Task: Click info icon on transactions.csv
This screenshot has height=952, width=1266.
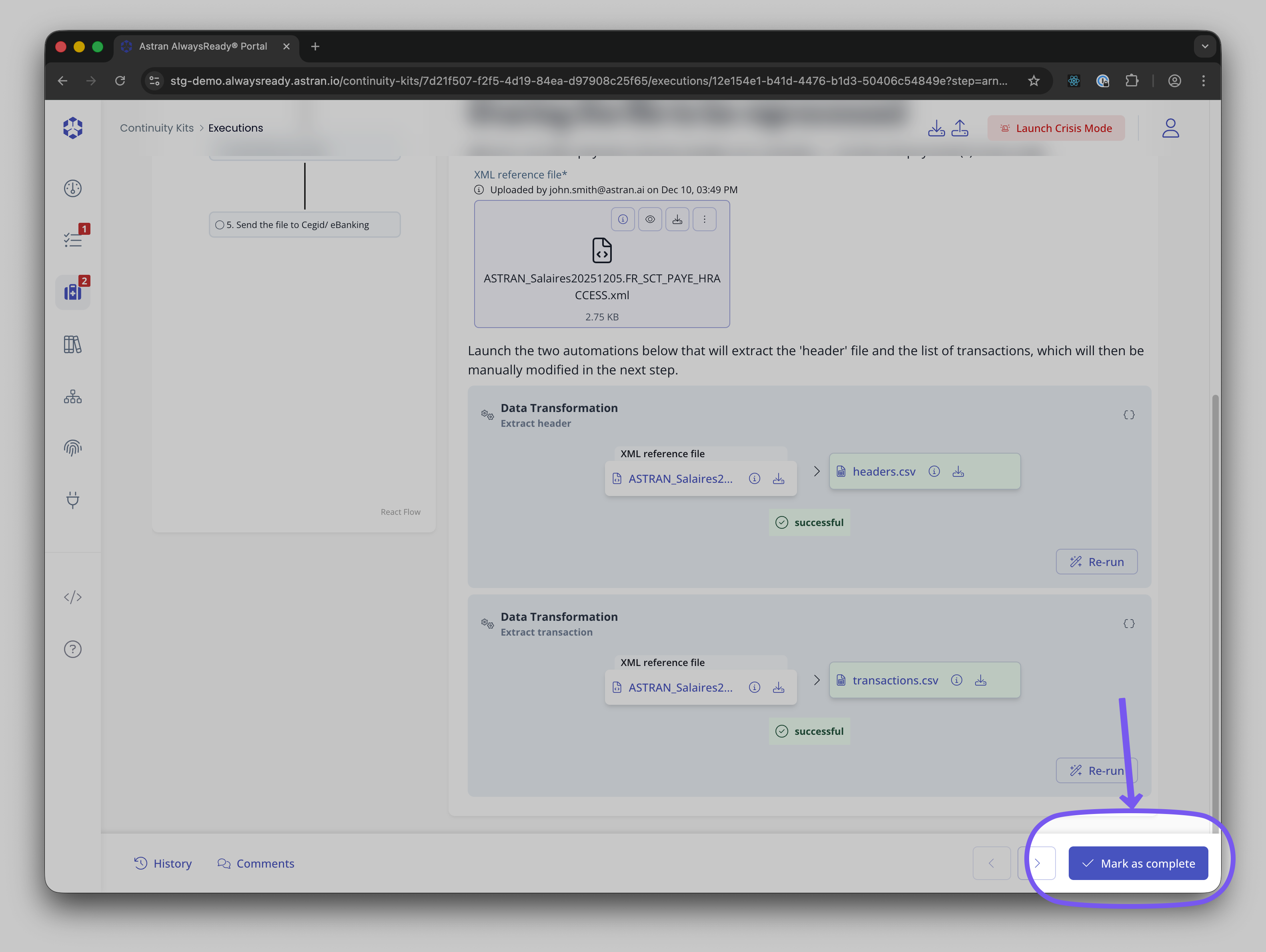Action: click(956, 680)
